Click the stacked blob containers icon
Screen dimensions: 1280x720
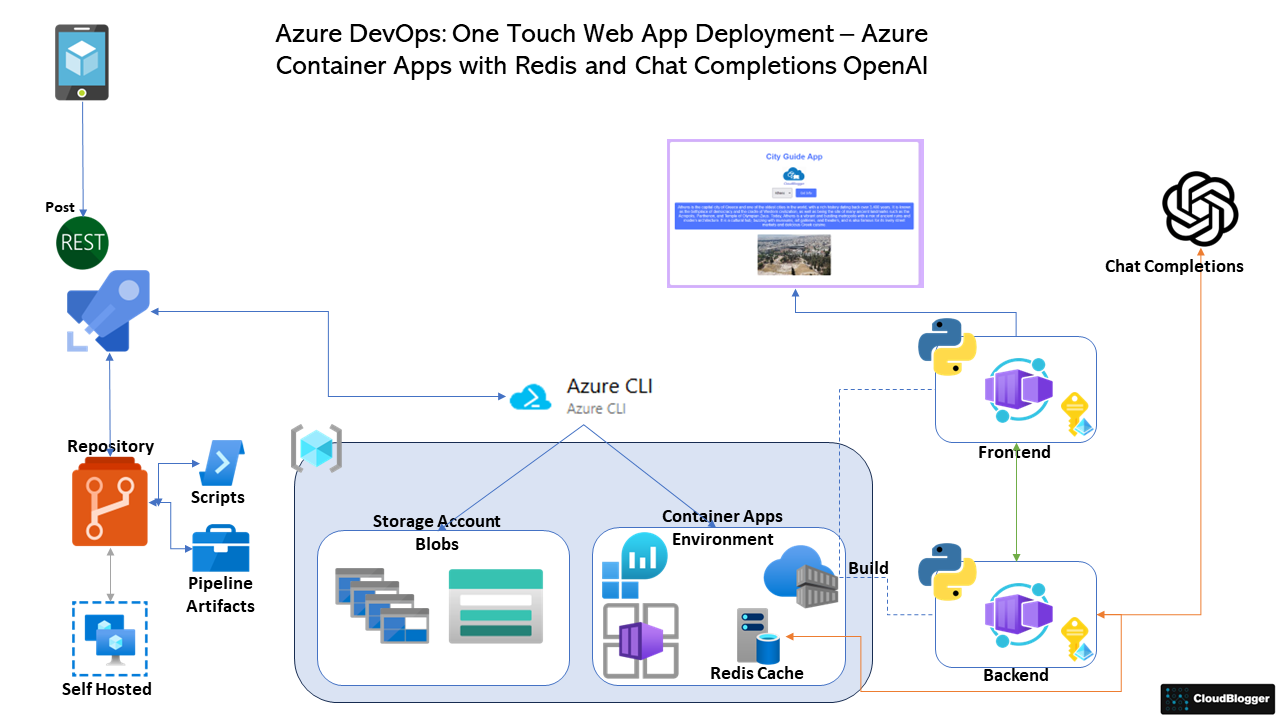pyautogui.click(x=381, y=605)
